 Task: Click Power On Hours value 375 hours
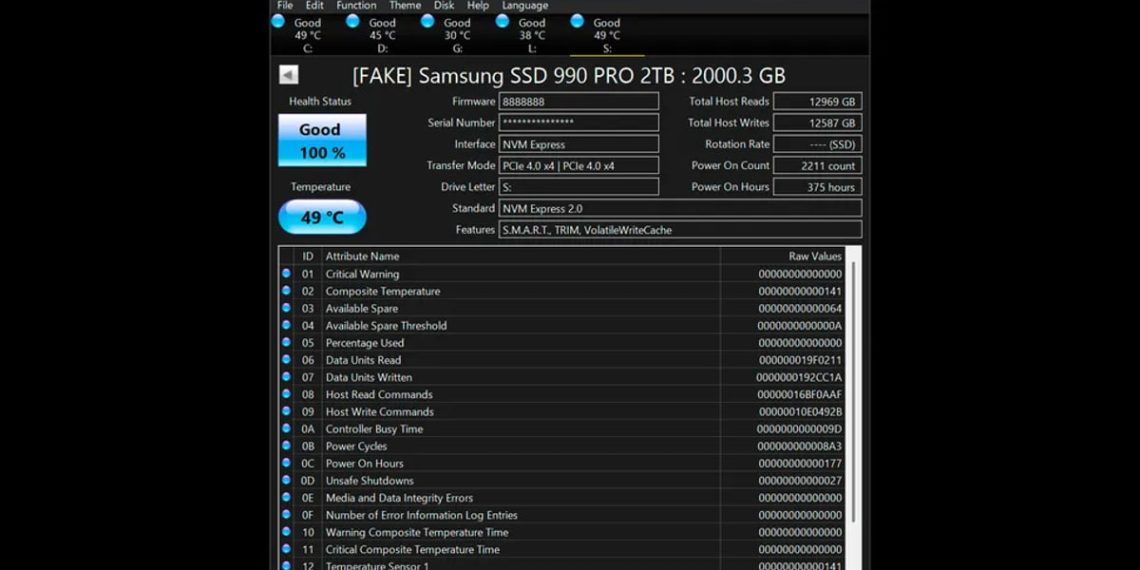coord(818,187)
